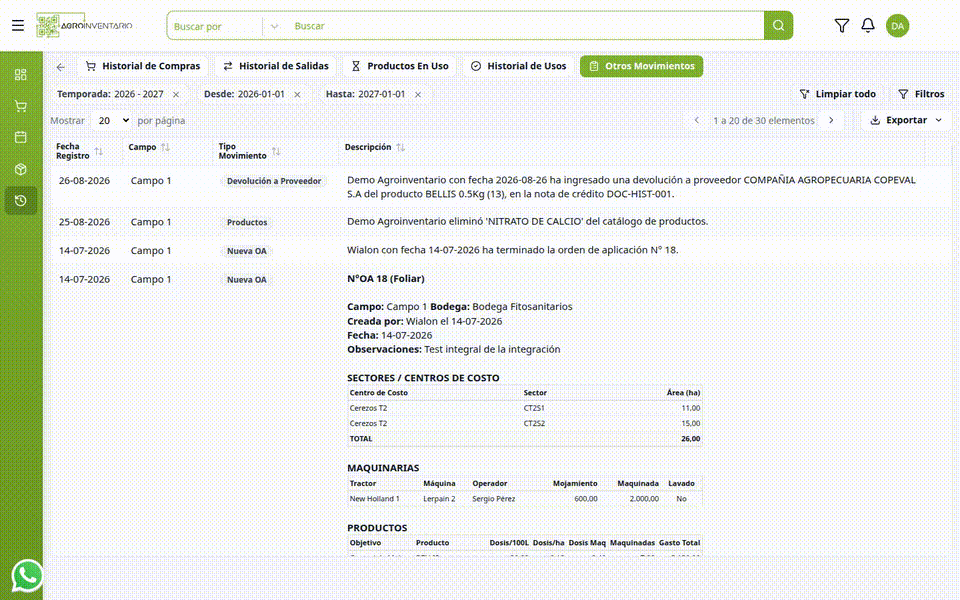Click the Productos movement type badge
960x600 pixels.
coord(247,222)
